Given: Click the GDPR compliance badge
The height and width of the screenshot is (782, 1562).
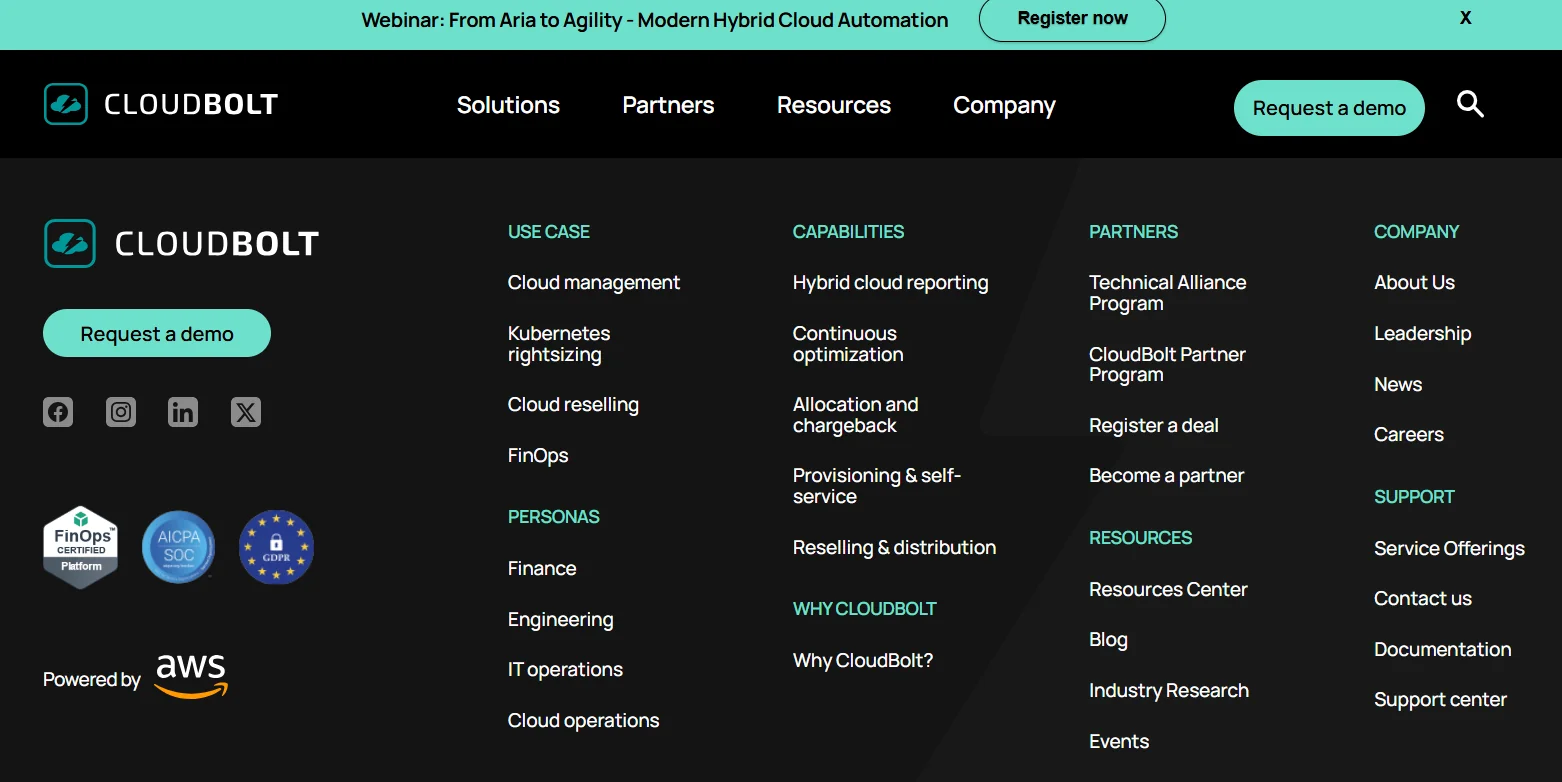Looking at the screenshot, I should (x=276, y=547).
